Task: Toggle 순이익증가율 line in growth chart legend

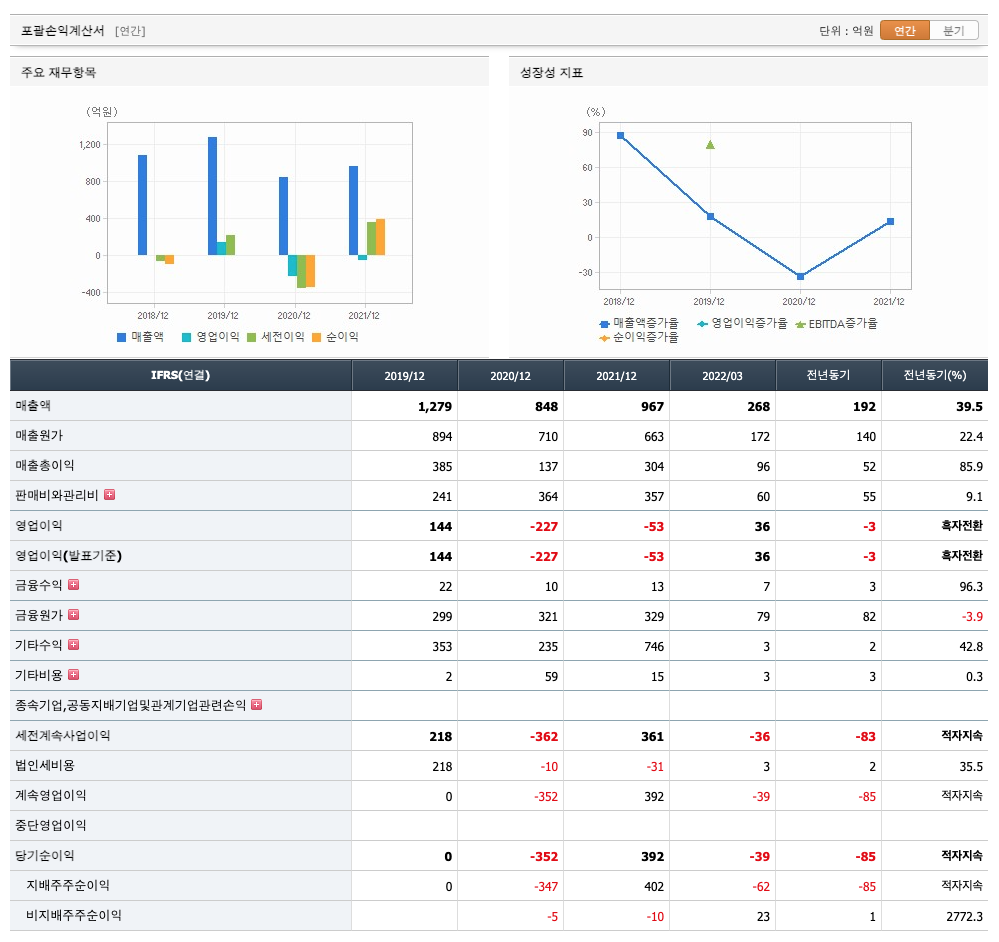Action: pos(639,338)
